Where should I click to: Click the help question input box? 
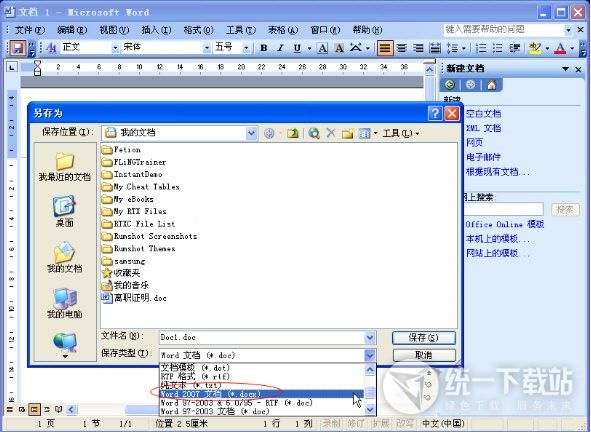point(504,29)
